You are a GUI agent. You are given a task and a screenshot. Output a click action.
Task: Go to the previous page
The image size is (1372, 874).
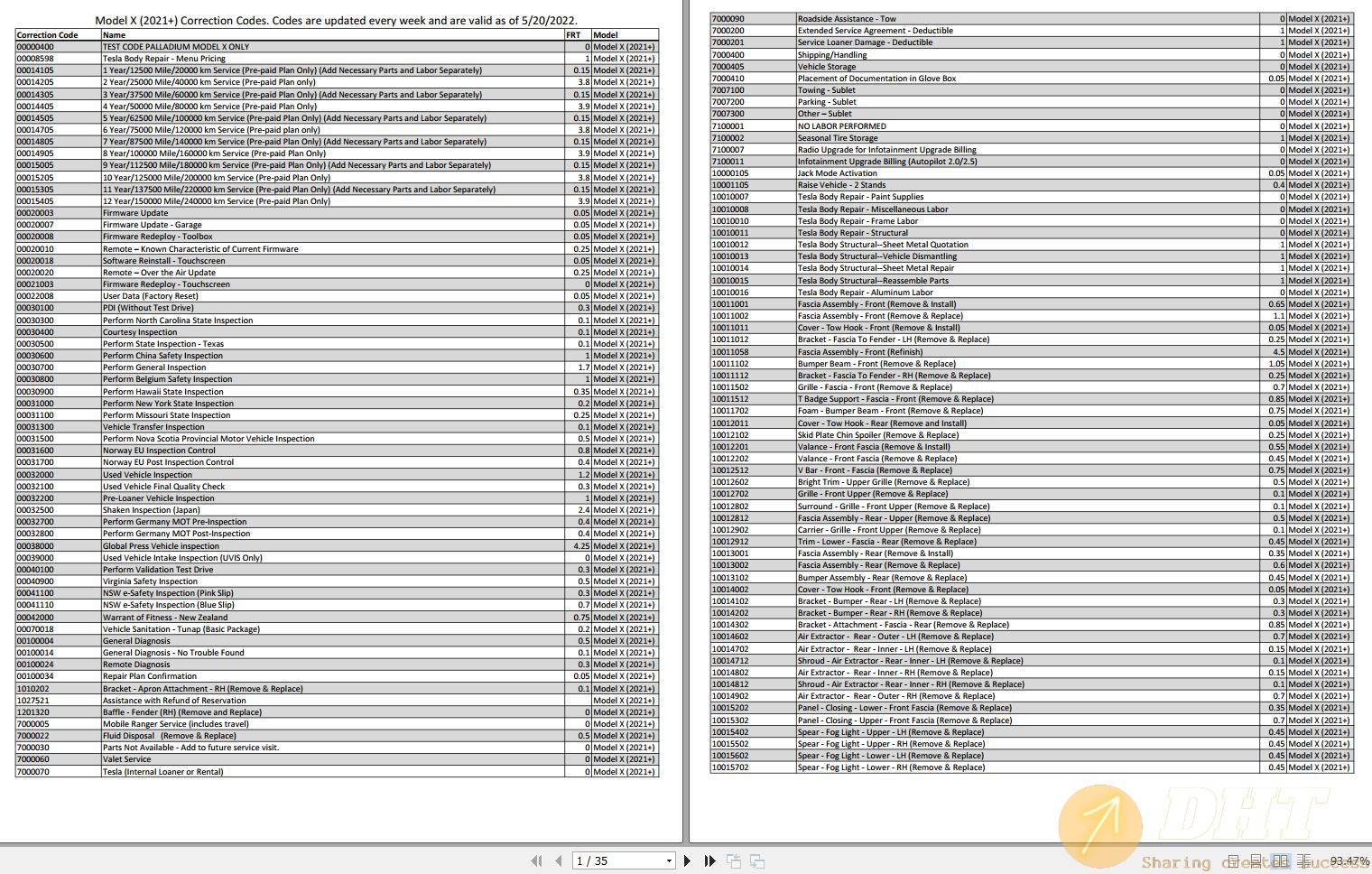click(558, 861)
